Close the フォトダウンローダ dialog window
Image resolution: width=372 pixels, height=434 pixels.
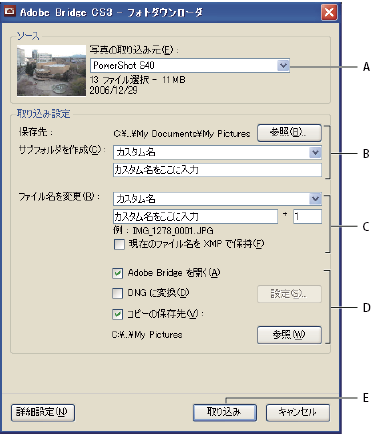[329, 13]
